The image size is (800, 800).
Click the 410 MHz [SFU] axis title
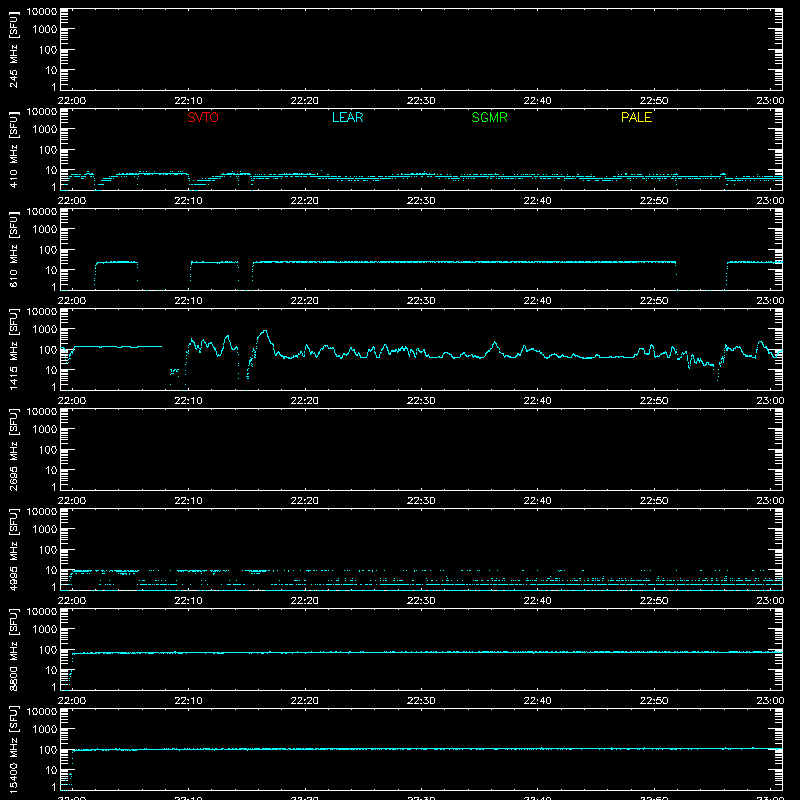14,149
